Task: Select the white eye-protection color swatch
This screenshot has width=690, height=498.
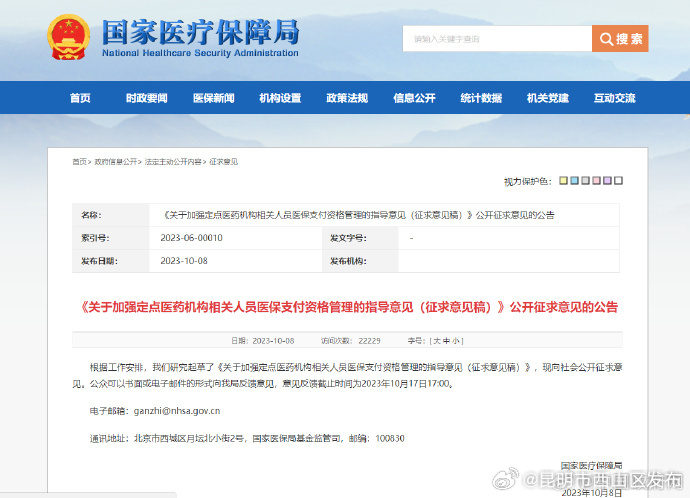Action: (618, 180)
